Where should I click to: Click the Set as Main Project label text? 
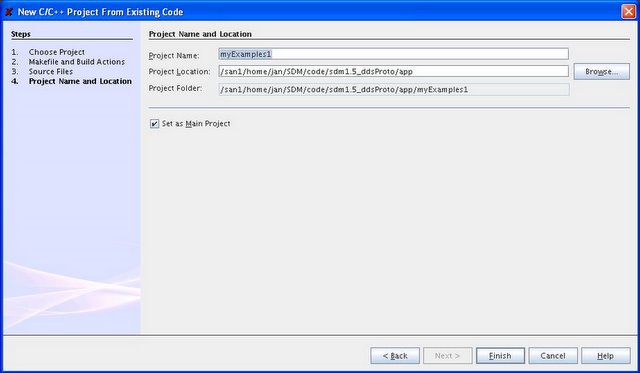(x=196, y=124)
